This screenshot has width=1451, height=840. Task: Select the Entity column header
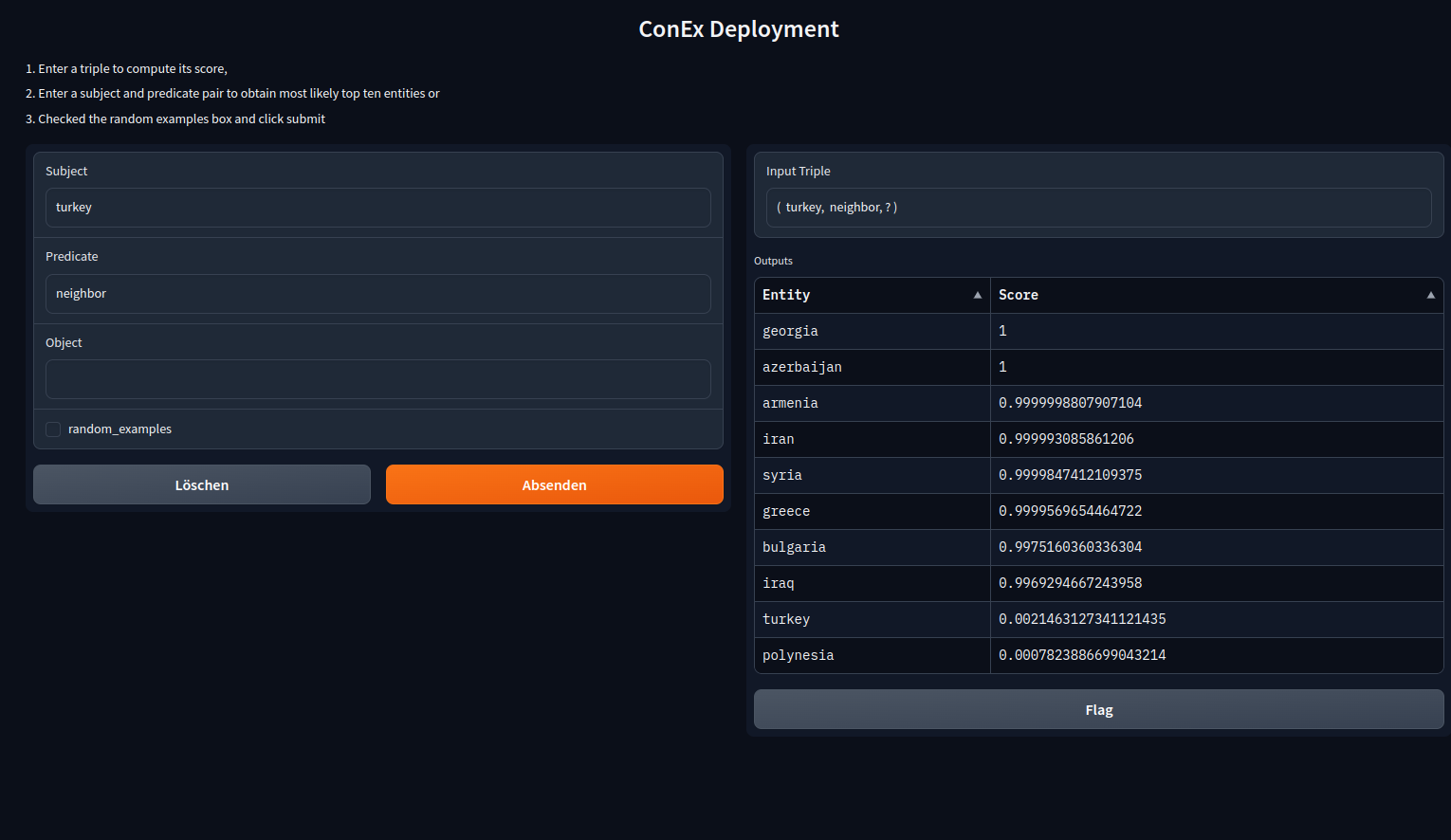872,295
